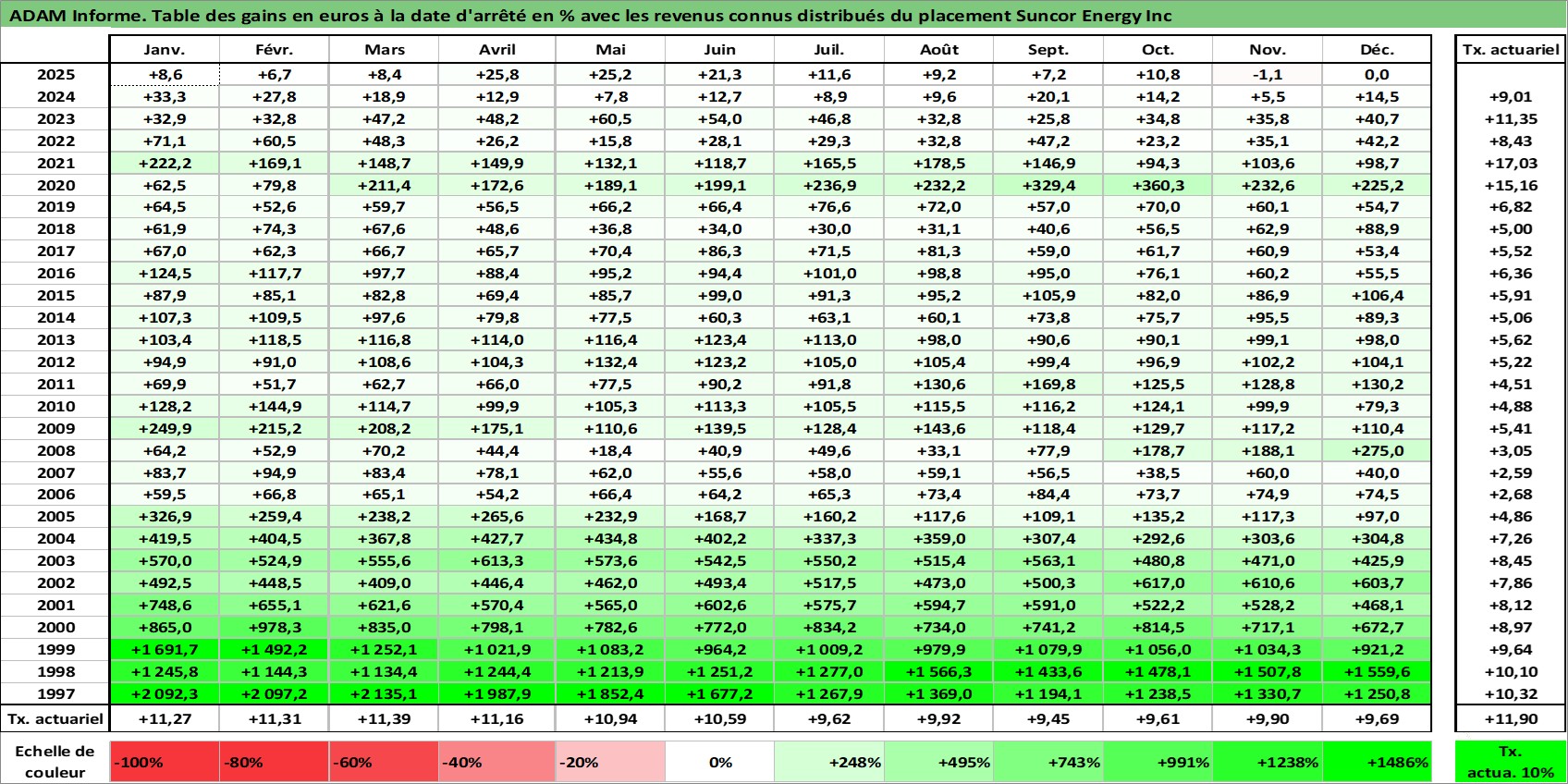Image resolution: width=1568 pixels, height=784 pixels.
Task: Select the 2025 year row label
Action: pos(55,75)
